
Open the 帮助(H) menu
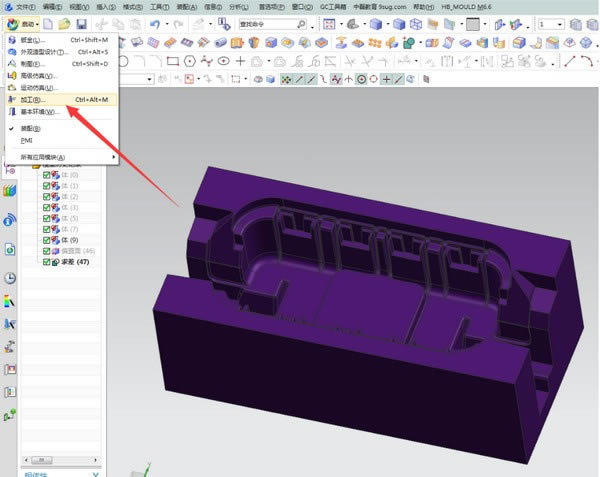(425, 6)
